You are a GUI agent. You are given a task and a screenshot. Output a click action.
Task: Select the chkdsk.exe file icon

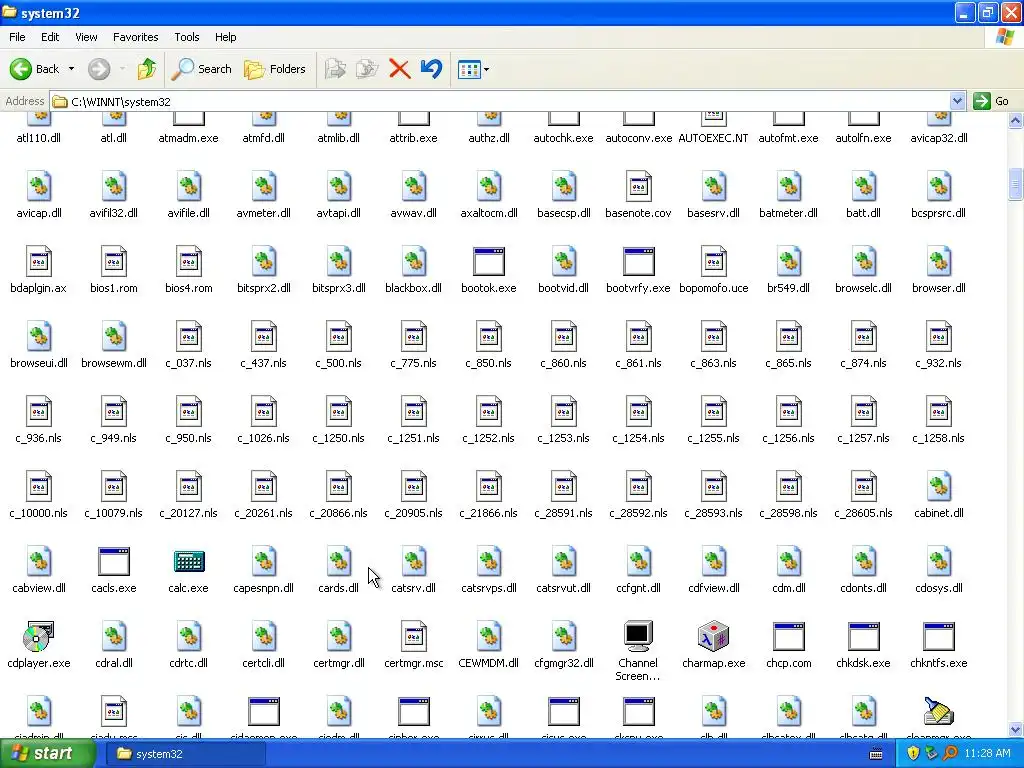coord(863,637)
